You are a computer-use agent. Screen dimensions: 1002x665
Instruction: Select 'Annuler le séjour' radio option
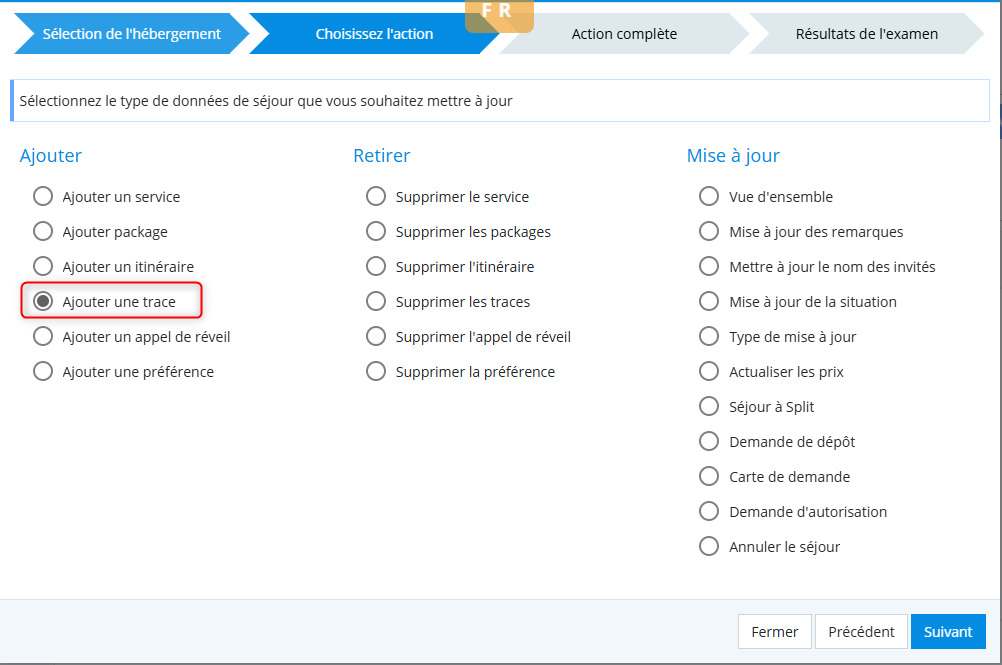coord(709,547)
